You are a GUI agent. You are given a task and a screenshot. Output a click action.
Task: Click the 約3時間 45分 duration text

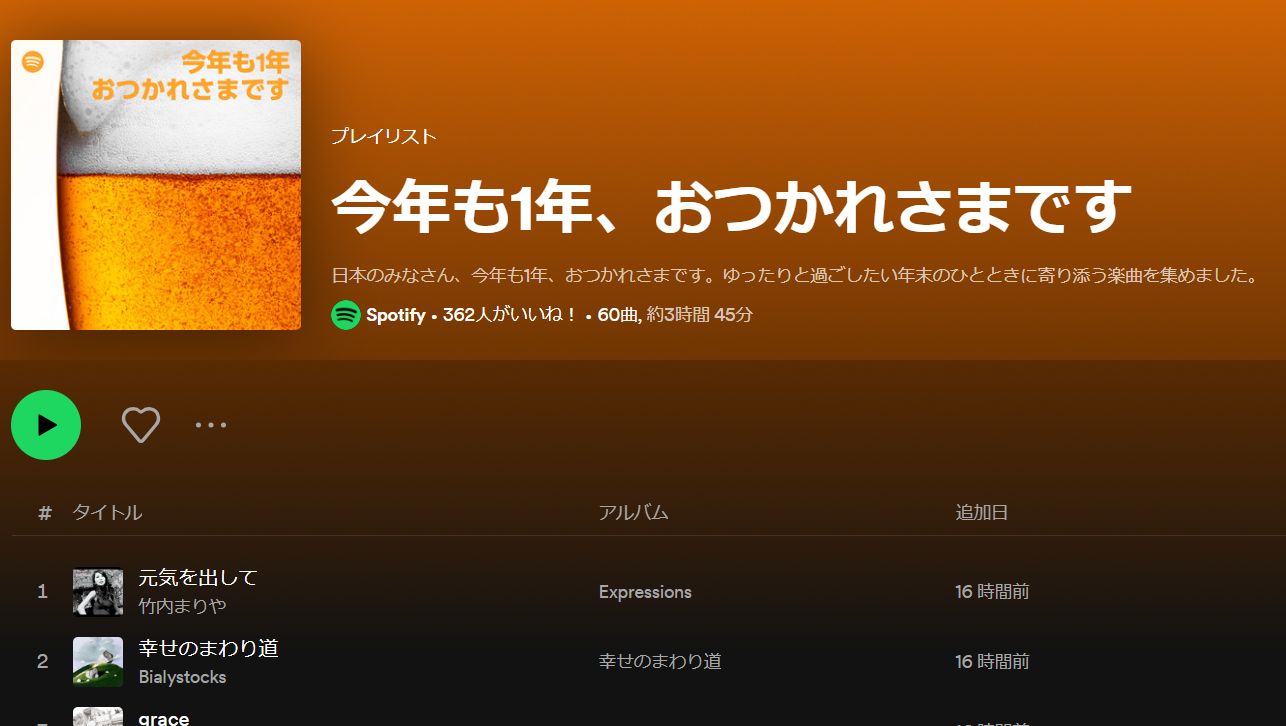[x=700, y=315]
